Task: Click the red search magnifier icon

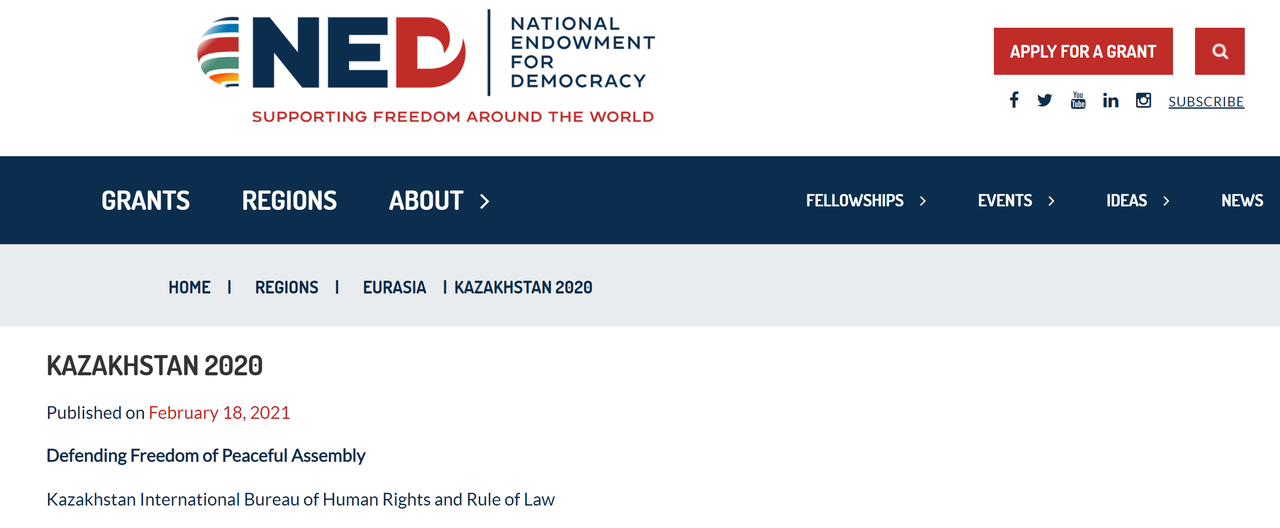Action: pos(1219,51)
